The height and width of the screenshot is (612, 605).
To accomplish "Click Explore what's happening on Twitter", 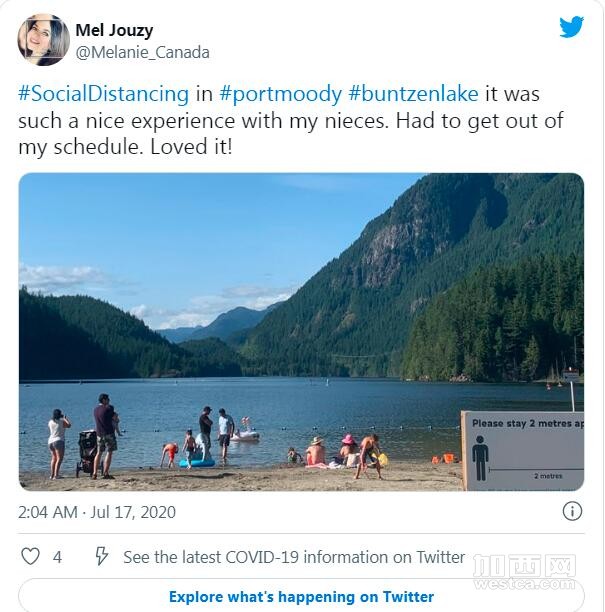I will tap(301, 597).
